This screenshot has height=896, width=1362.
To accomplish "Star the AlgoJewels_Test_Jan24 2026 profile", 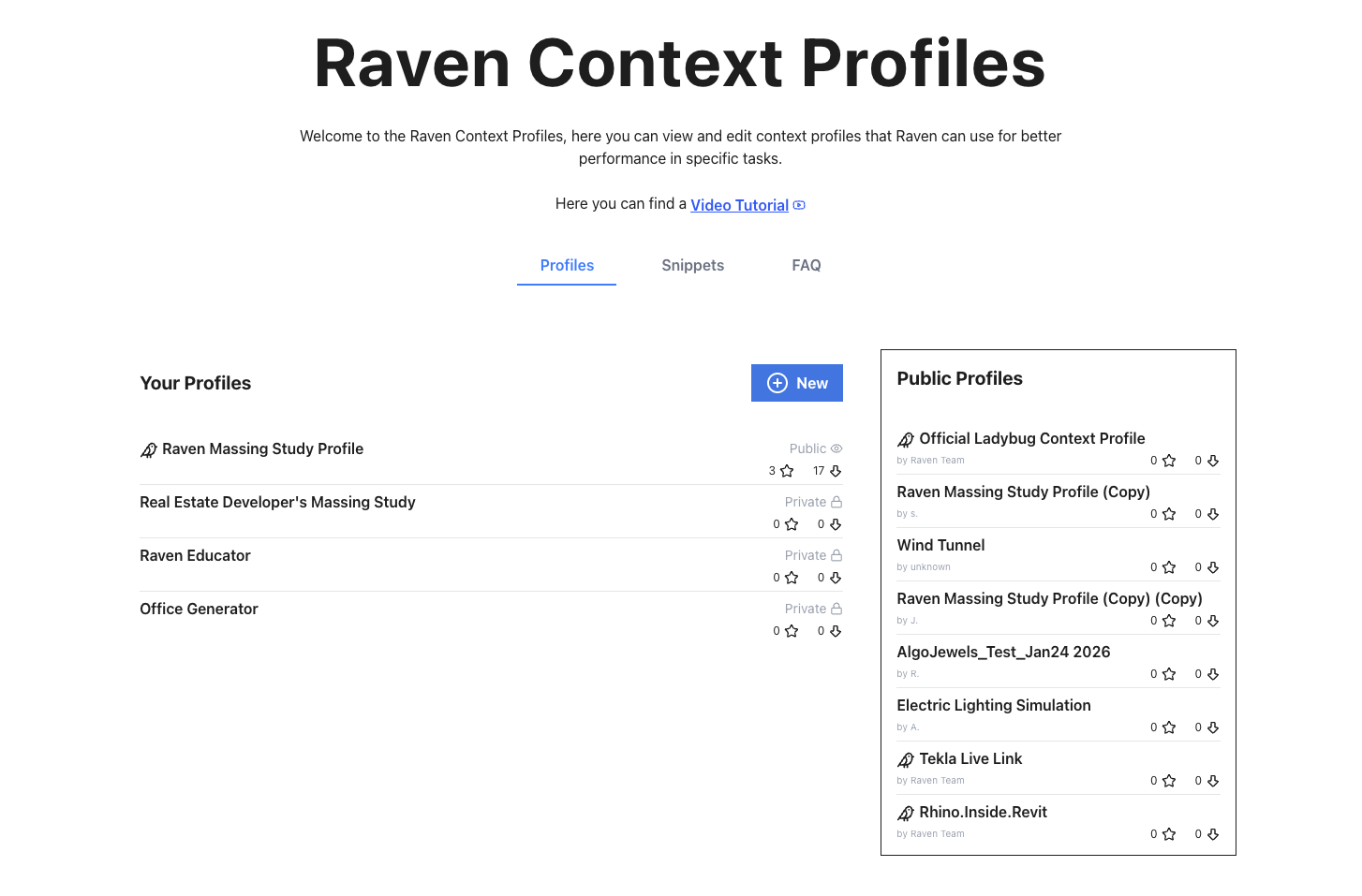I will (x=1167, y=674).
